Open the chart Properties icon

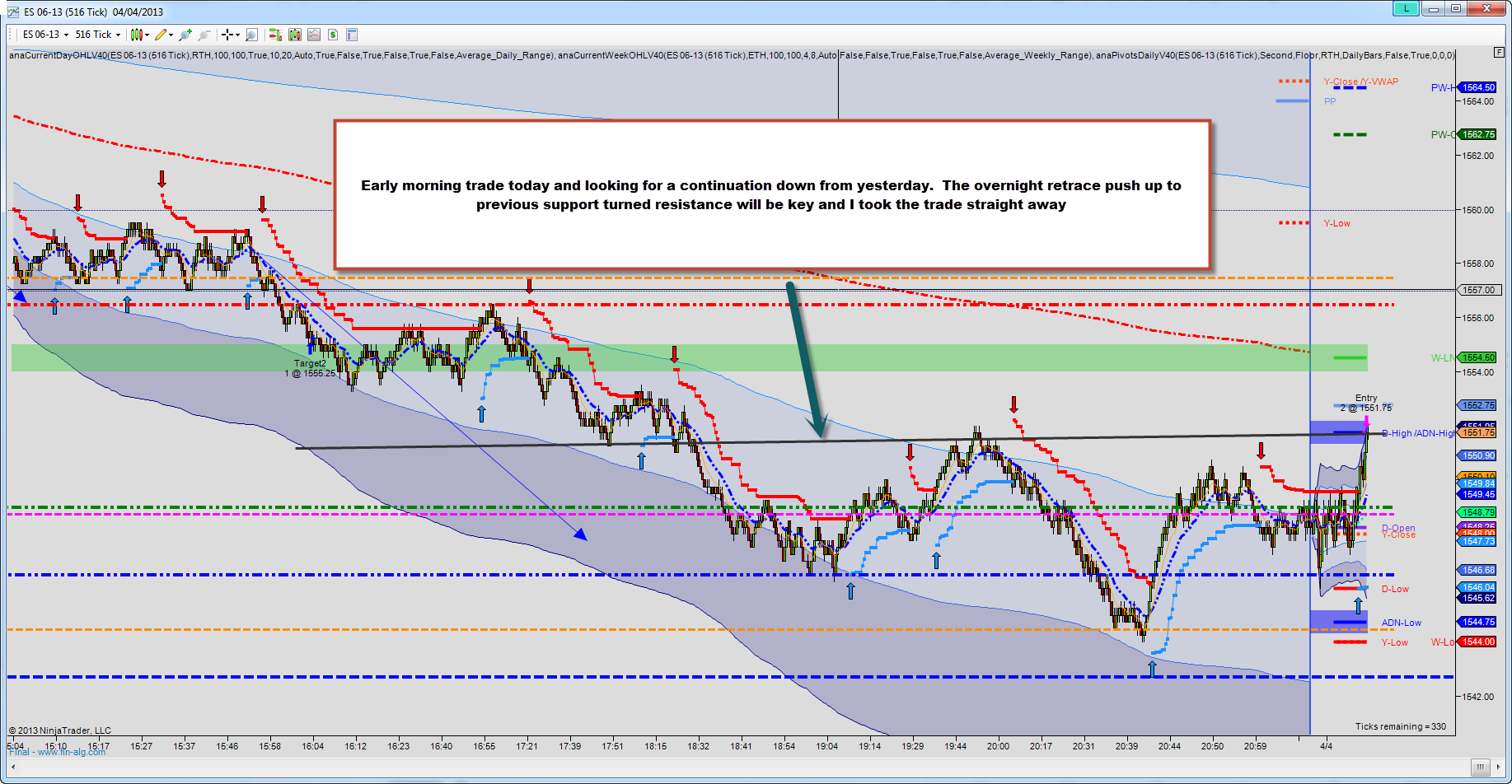click(352, 35)
